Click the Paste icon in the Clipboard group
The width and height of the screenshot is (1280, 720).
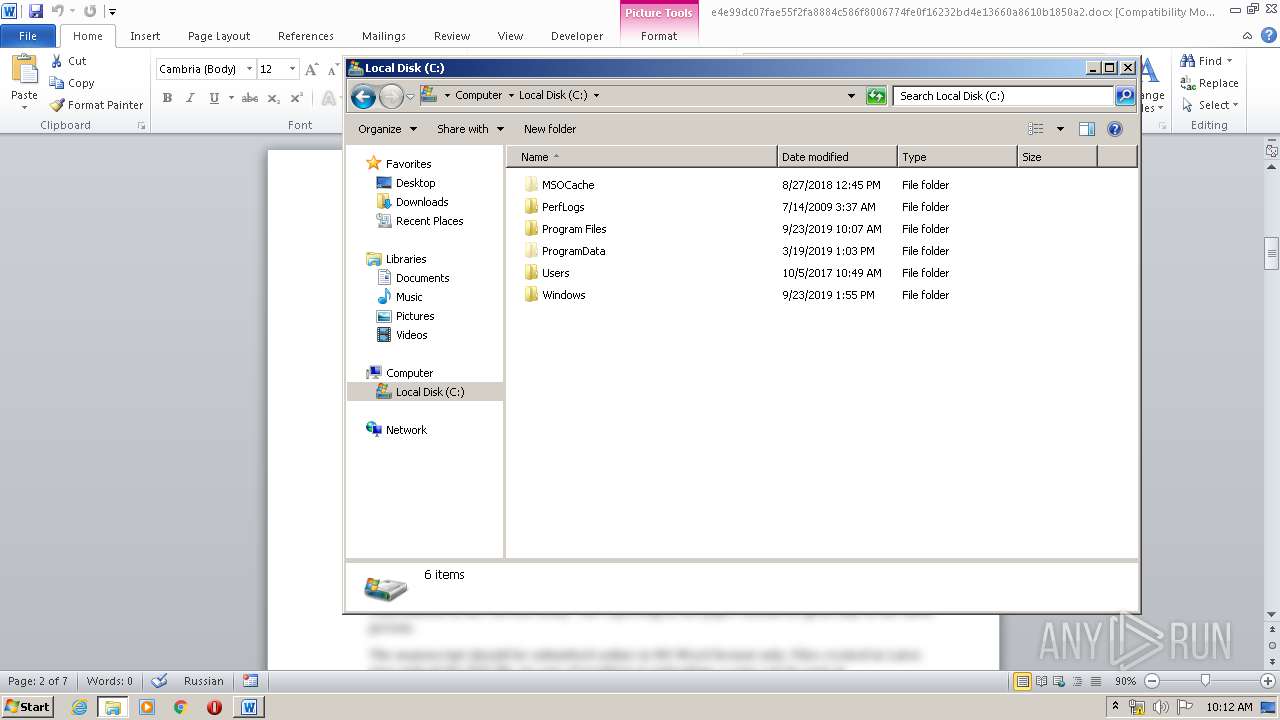click(x=24, y=70)
